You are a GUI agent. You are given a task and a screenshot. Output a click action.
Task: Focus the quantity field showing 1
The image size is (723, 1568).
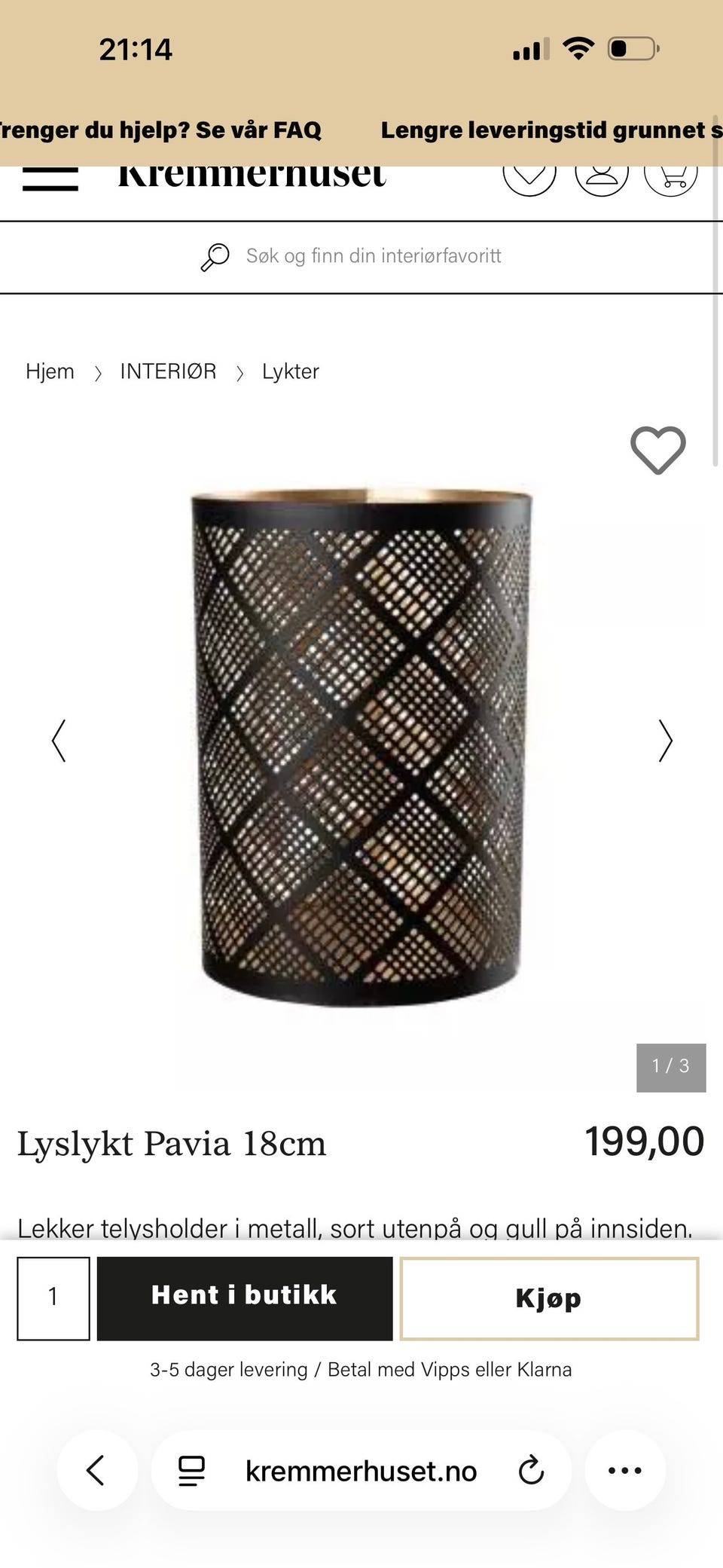click(53, 1297)
